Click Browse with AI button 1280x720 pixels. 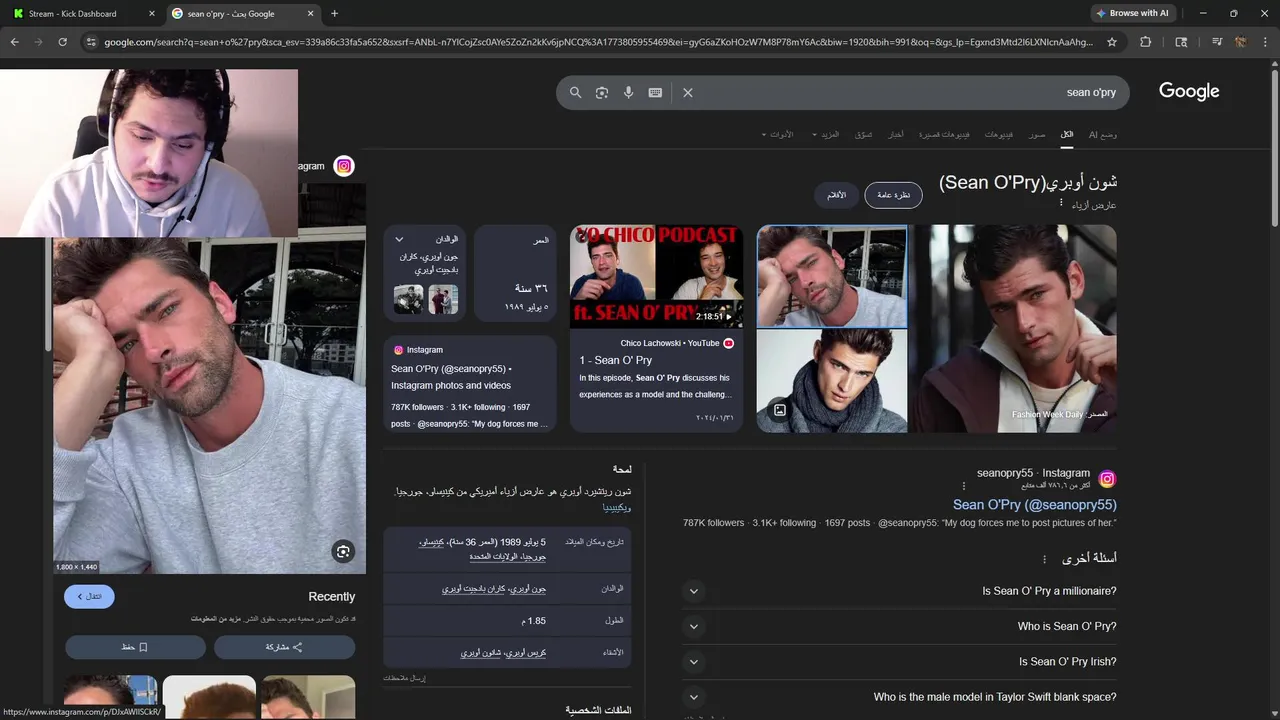(x=1132, y=14)
